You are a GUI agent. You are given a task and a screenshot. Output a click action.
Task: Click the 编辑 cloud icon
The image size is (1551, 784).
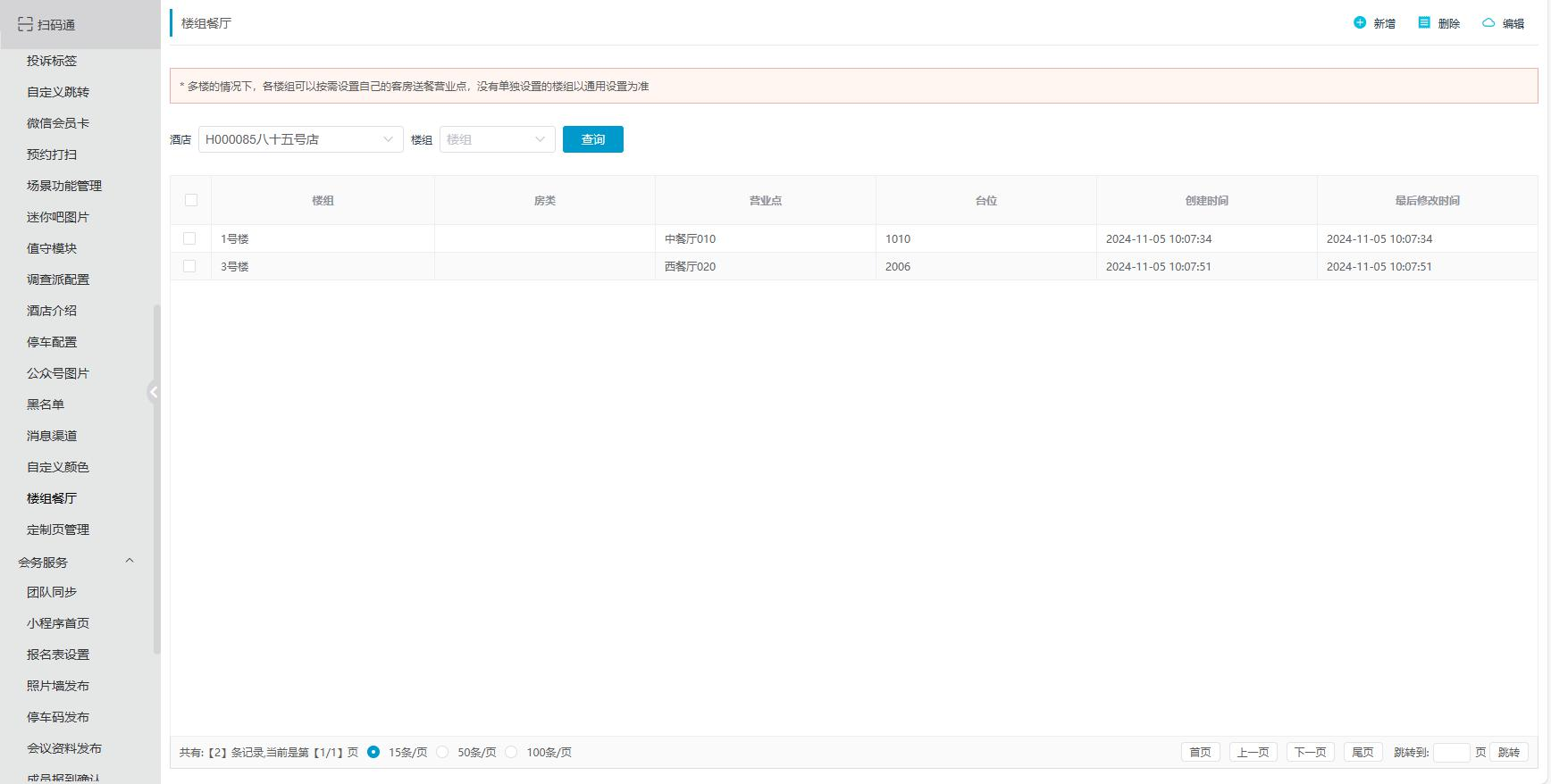coord(1488,23)
